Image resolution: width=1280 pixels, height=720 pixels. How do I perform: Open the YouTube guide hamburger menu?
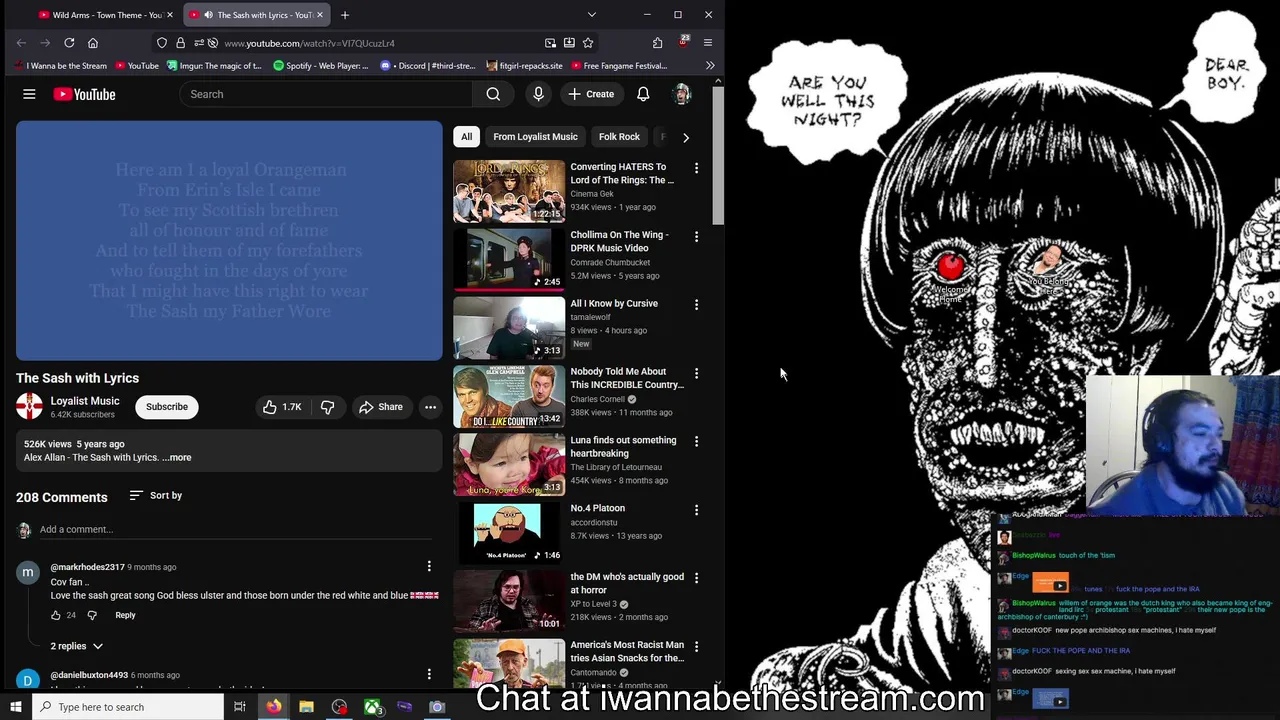(x=29, y=94)
